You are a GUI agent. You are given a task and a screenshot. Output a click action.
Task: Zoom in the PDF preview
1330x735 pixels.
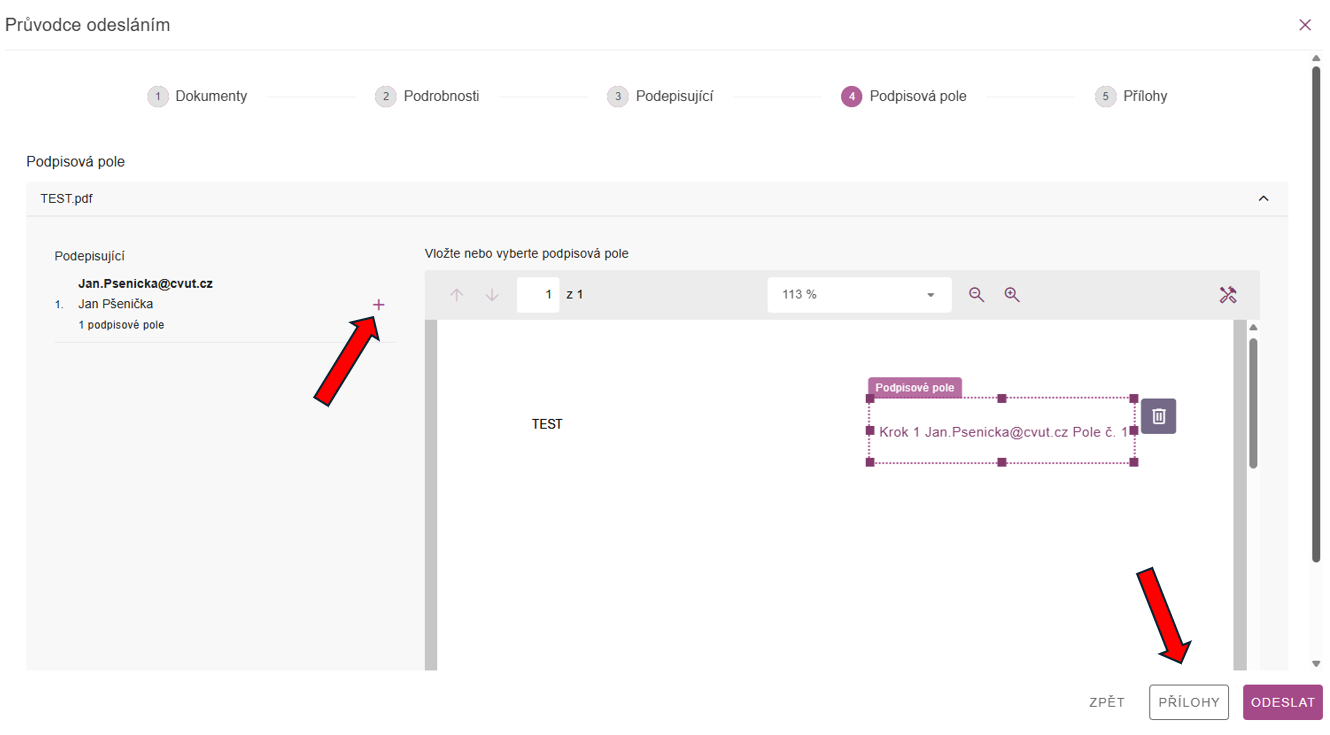tap(1012, 295)
